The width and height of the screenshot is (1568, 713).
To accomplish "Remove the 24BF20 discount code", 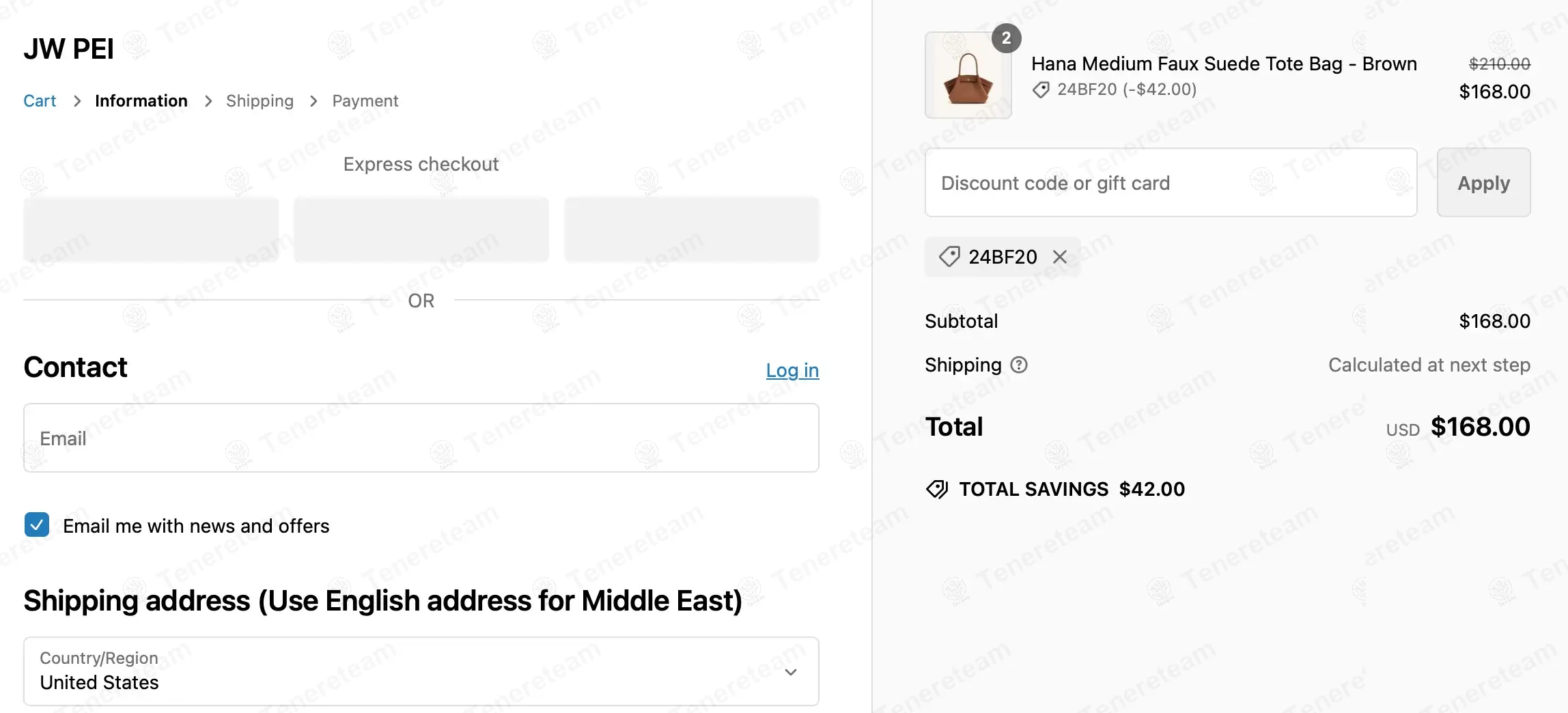I will click(x=1060, y=257).
